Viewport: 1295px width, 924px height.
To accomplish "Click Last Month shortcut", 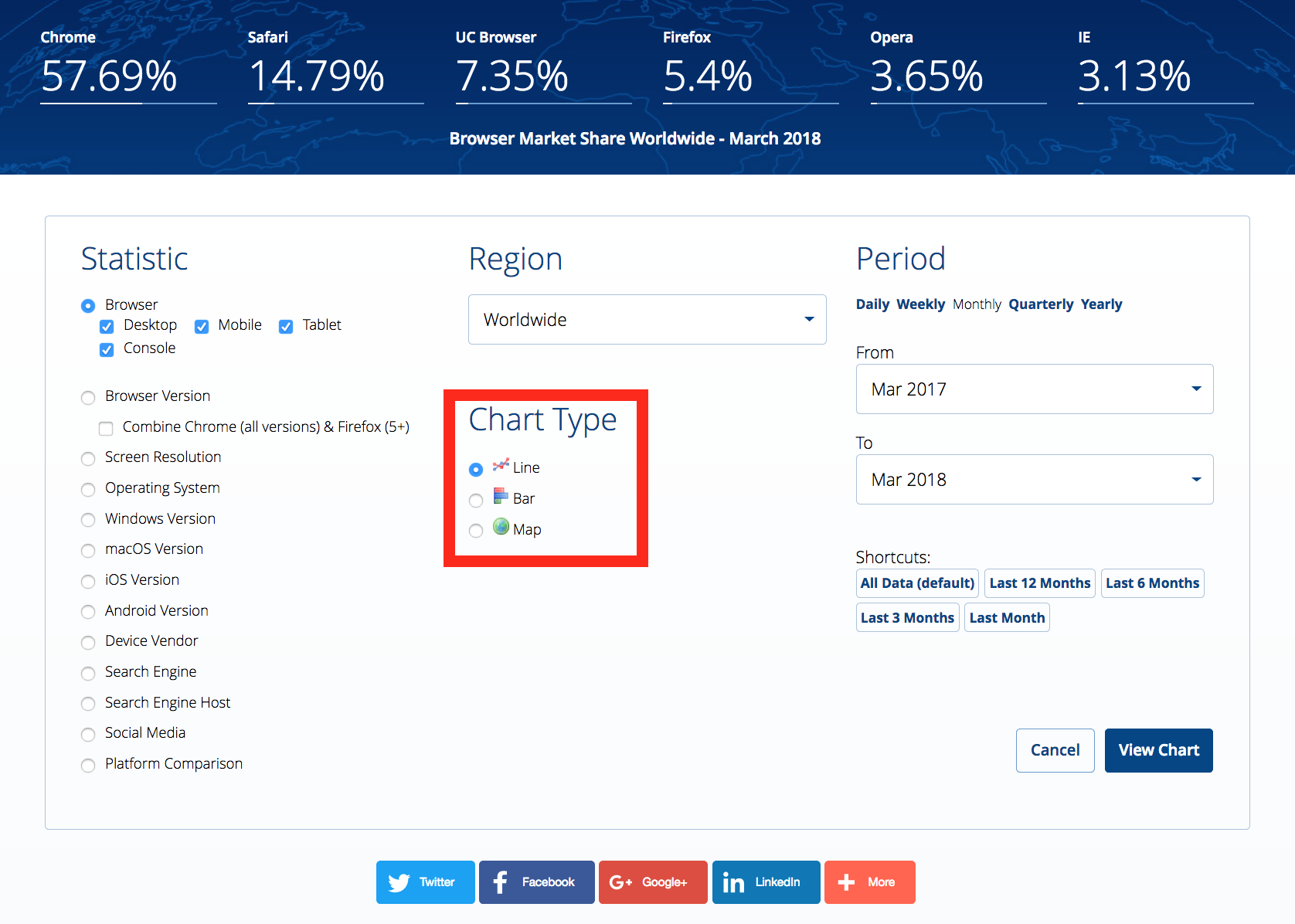I will (x=1007, y=618).
